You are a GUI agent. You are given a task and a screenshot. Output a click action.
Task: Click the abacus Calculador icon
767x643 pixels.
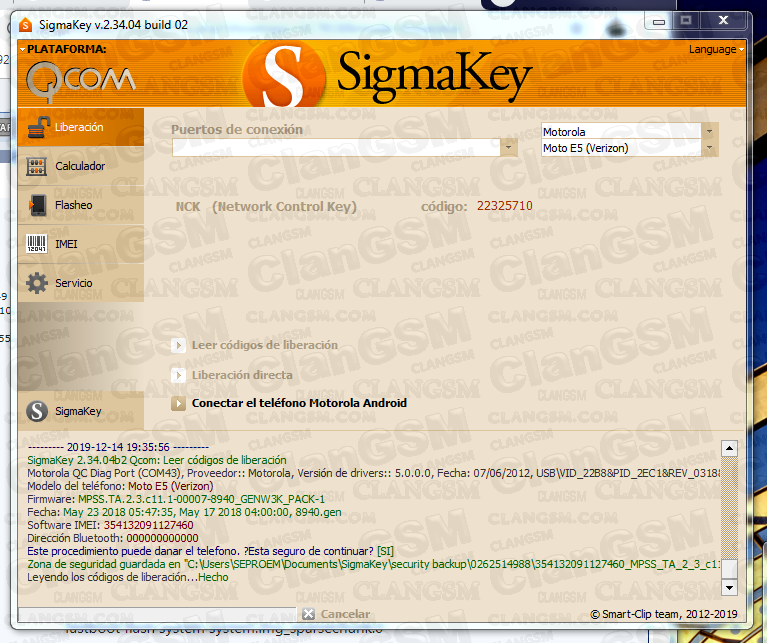click(x=37, y=166)
